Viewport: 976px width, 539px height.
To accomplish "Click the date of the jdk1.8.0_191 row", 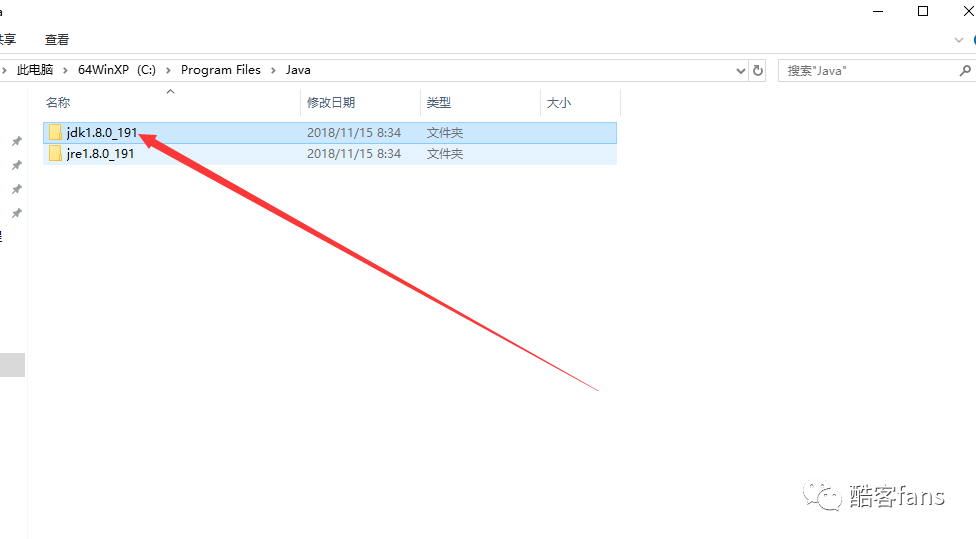I will point(354,133).
